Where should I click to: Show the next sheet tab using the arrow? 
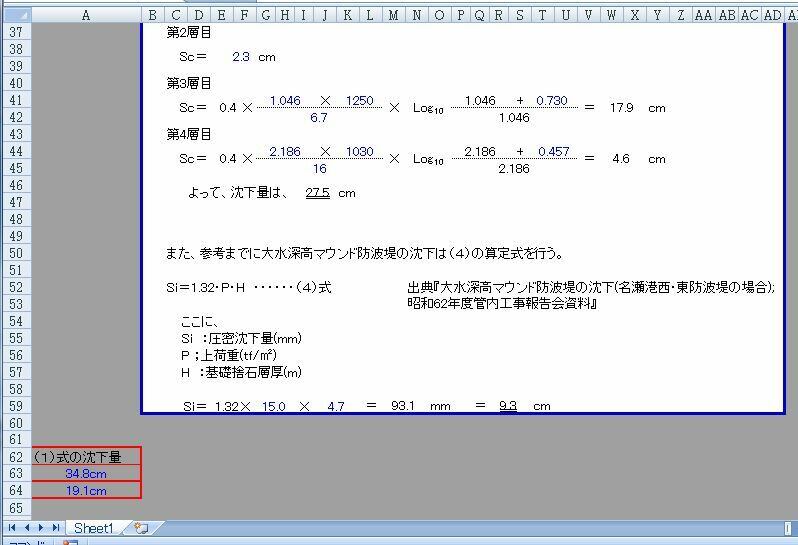(41, 528)
